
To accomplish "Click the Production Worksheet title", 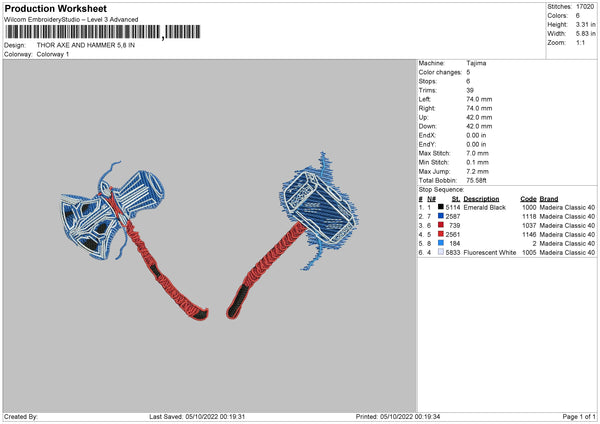I will (55, 9).
